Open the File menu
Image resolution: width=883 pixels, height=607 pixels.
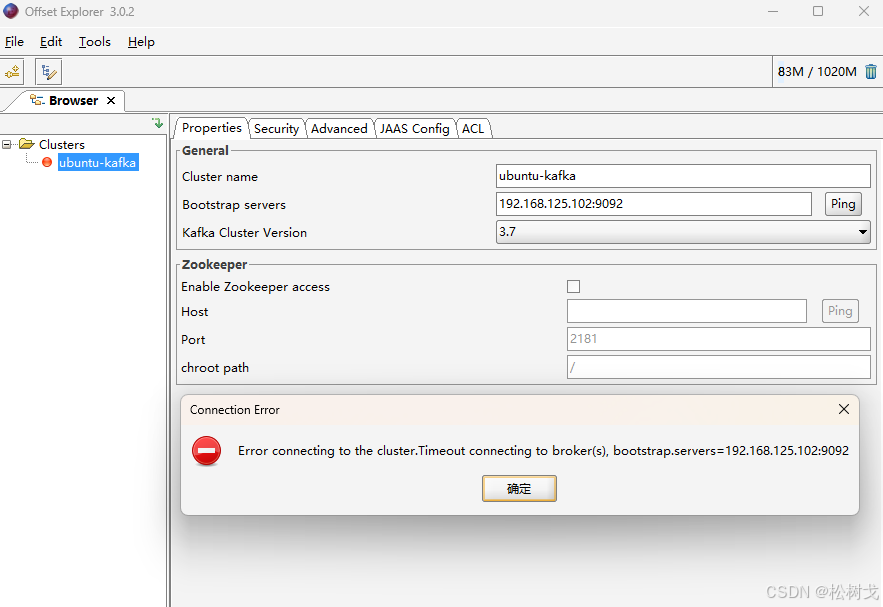tap(14, 42)
